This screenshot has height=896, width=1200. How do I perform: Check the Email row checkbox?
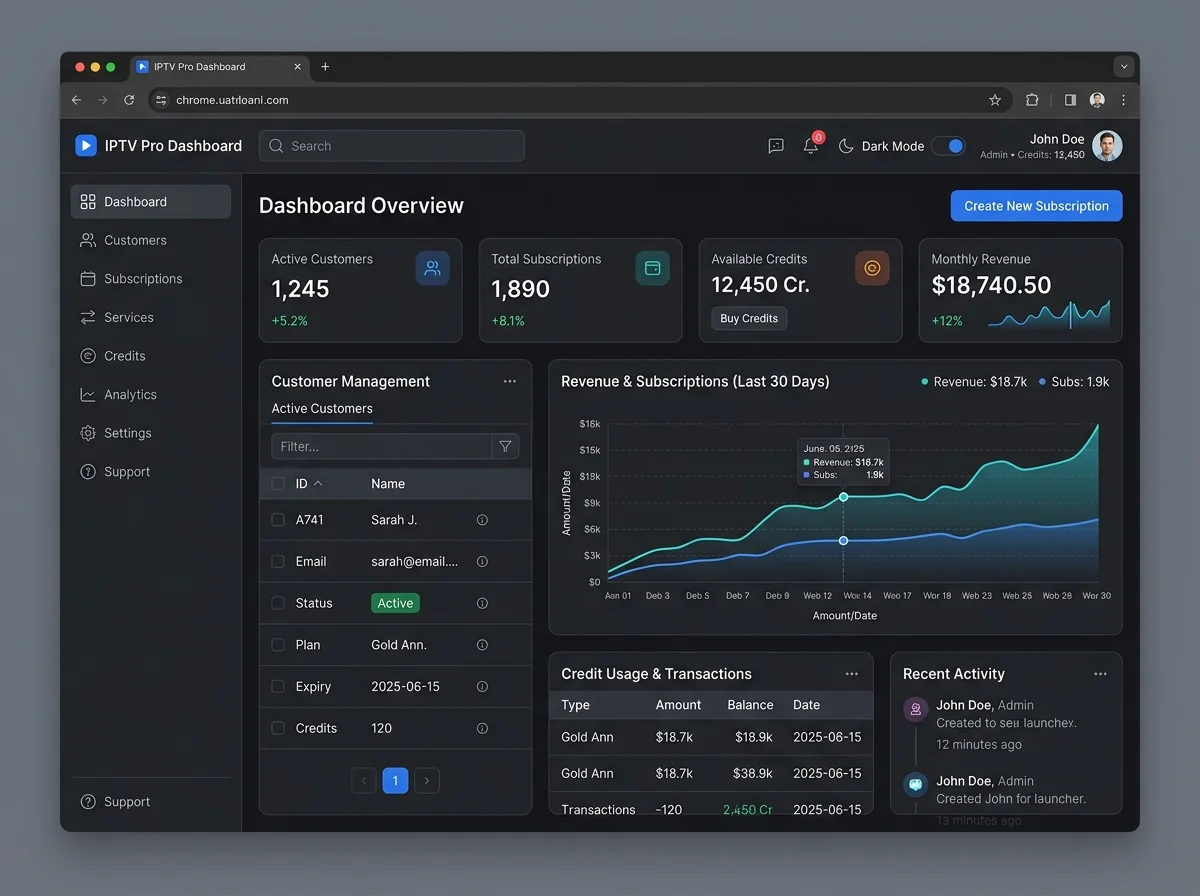pos(278,562)
